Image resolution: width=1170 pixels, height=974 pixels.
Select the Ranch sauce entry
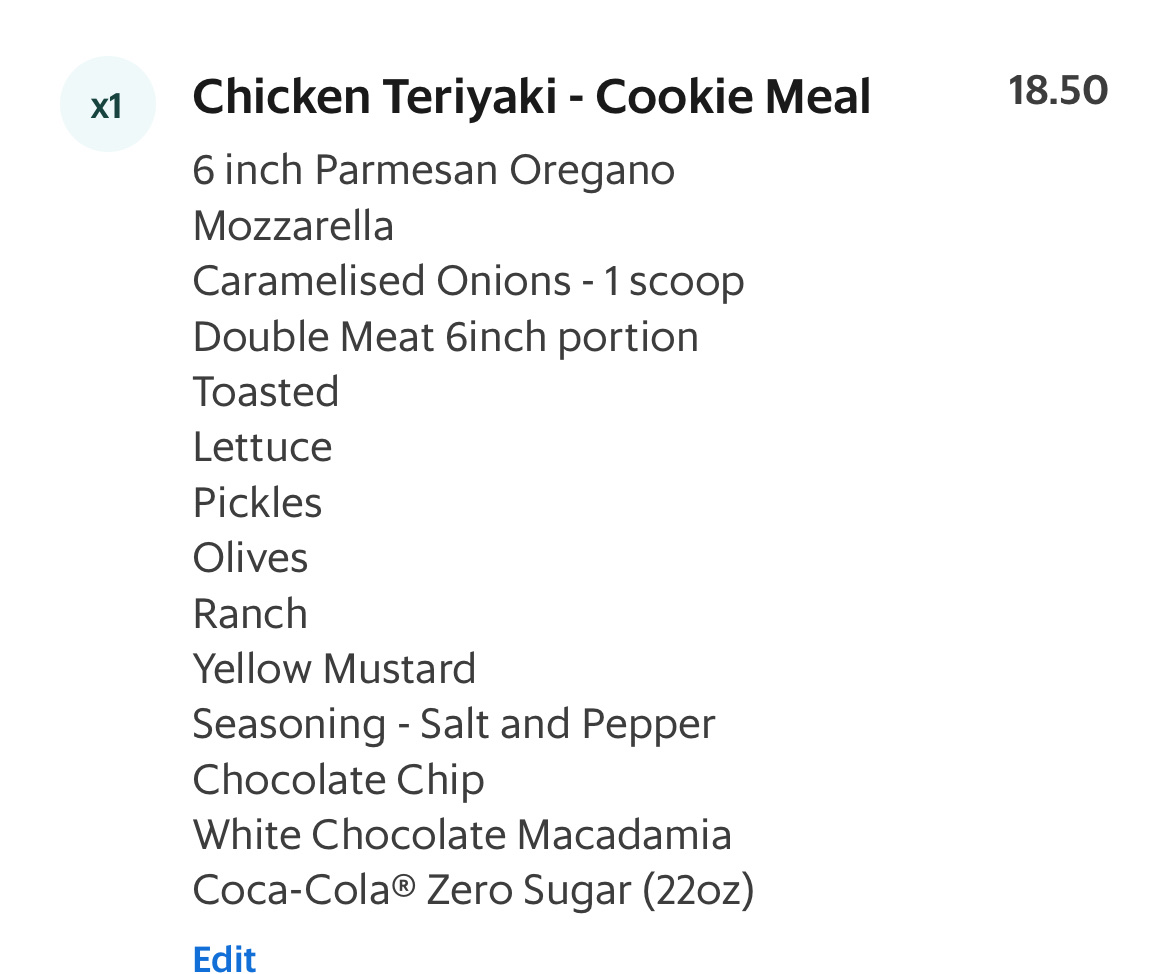(250, 613)
